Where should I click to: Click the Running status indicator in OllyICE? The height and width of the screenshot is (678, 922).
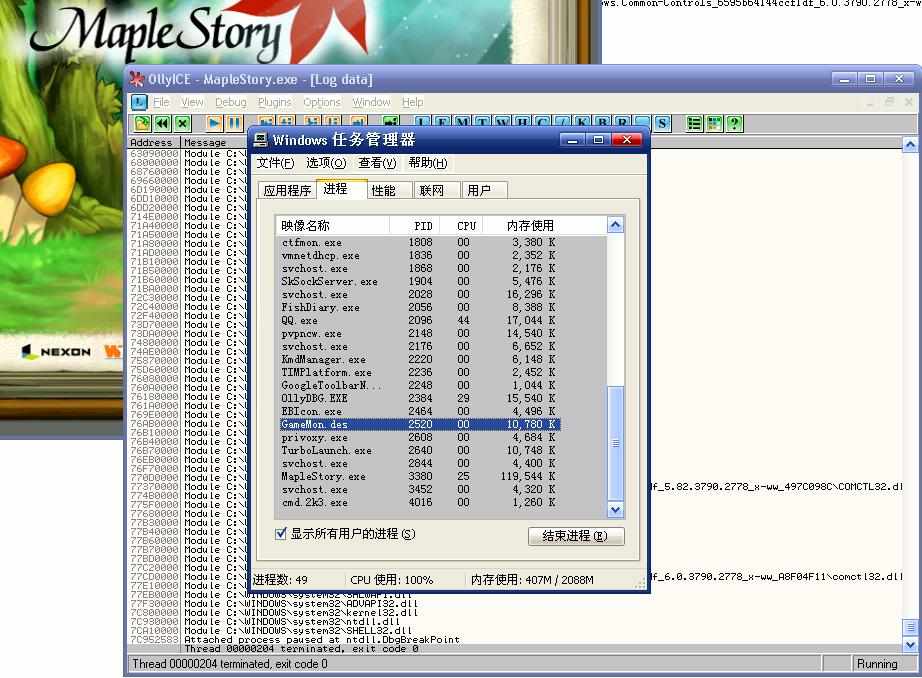pos(877,664)
